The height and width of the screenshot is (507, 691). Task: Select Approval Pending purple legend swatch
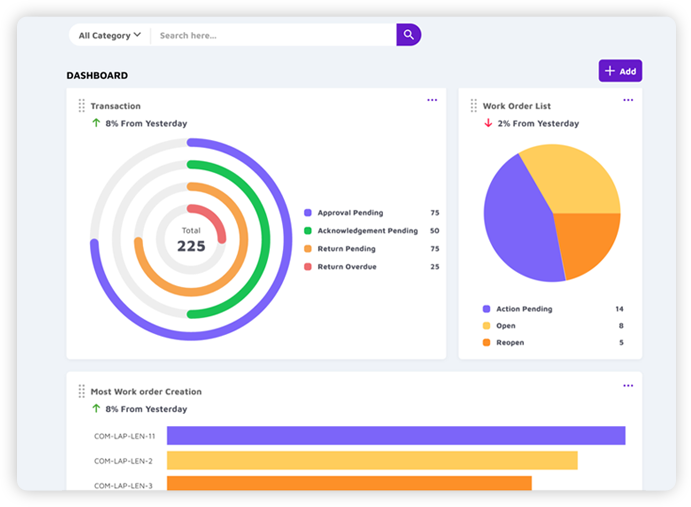[308, 213]
